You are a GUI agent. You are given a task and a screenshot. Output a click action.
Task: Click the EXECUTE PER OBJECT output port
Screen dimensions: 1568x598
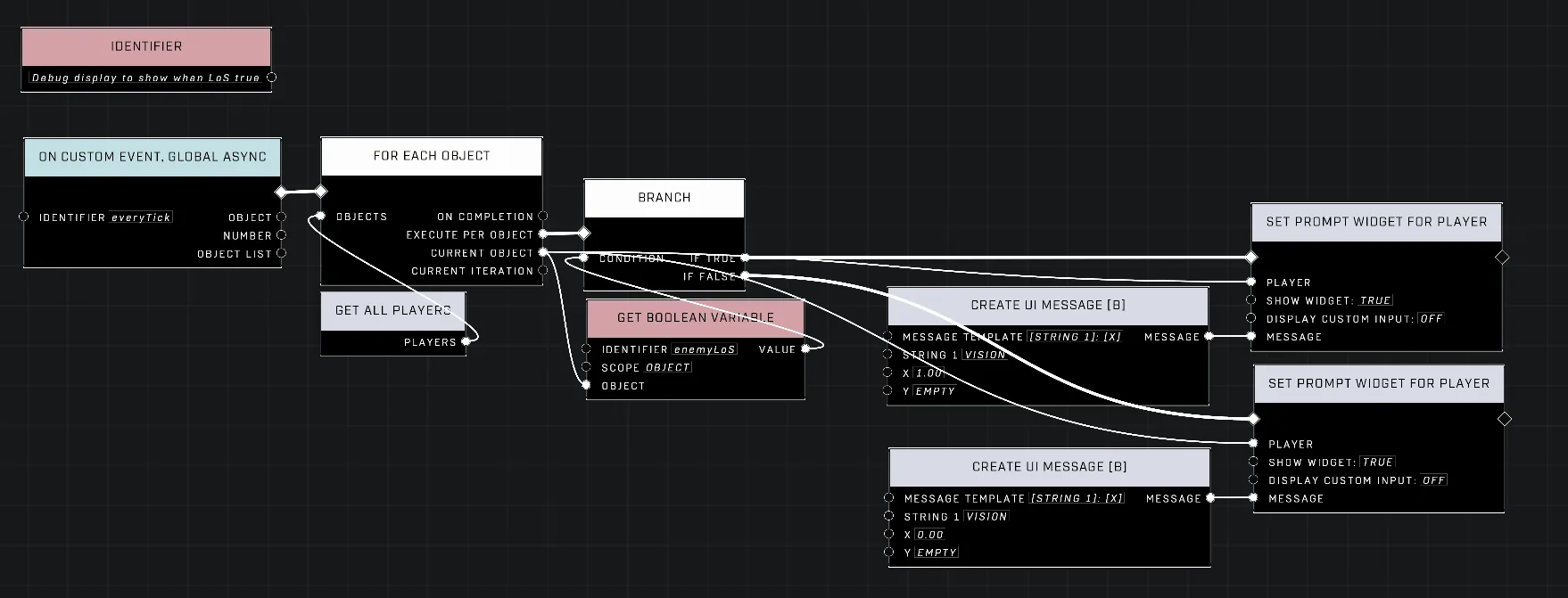click(x=543, y=234)
